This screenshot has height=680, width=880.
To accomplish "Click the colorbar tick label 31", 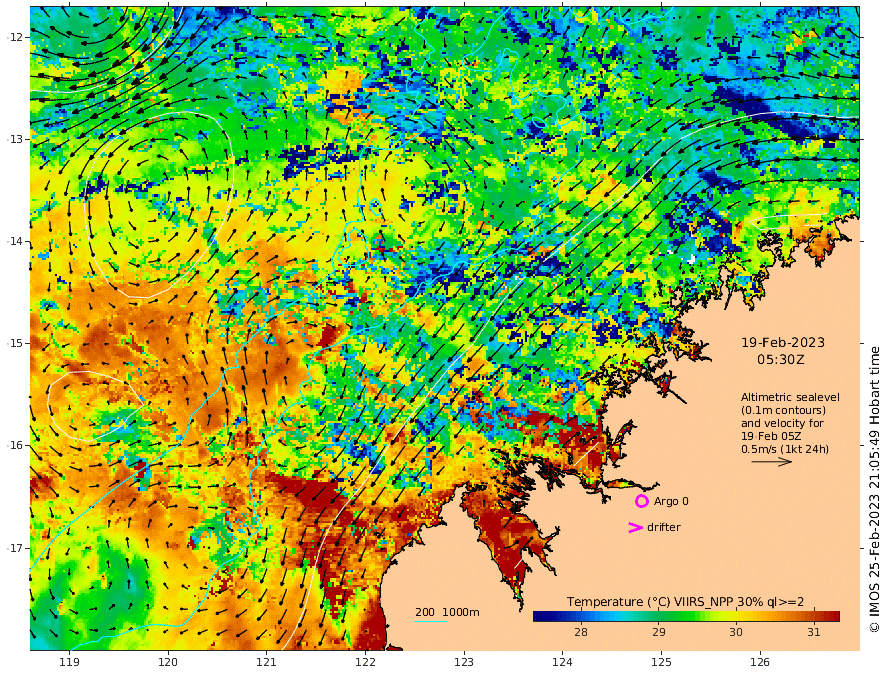I will (x=813, y=632).
